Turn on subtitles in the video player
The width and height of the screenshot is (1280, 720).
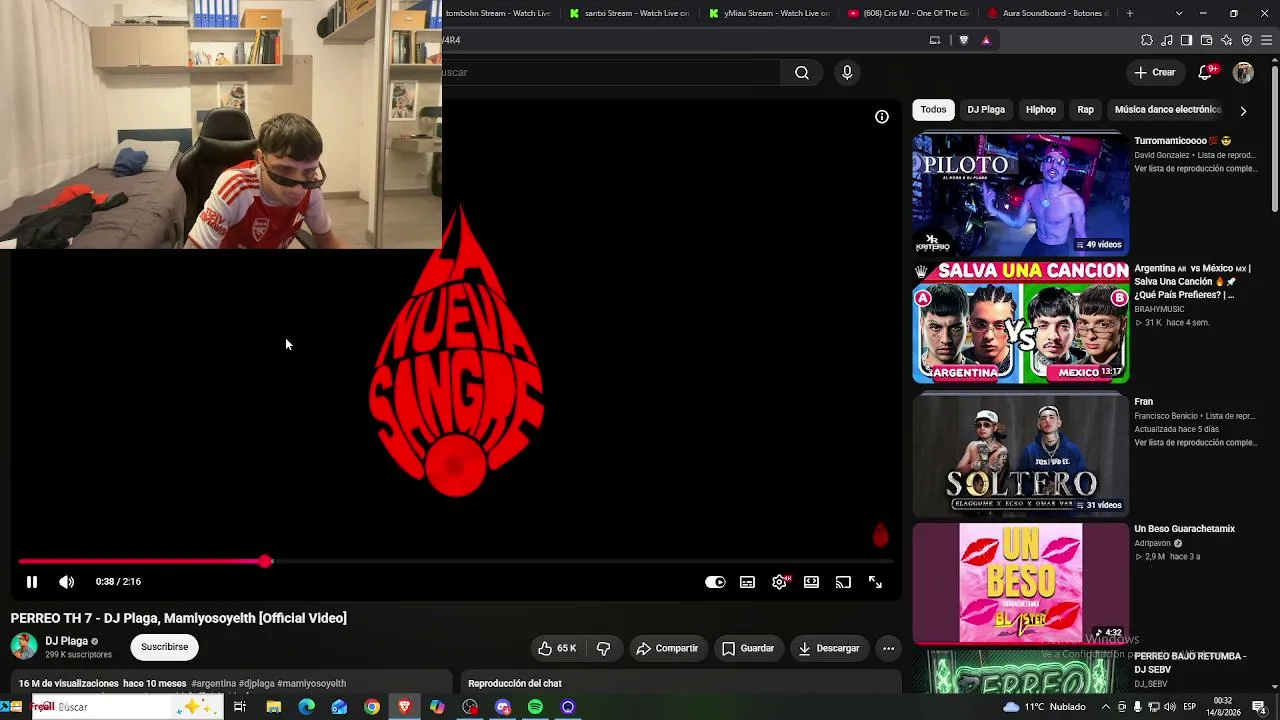(x=747, y=582)
